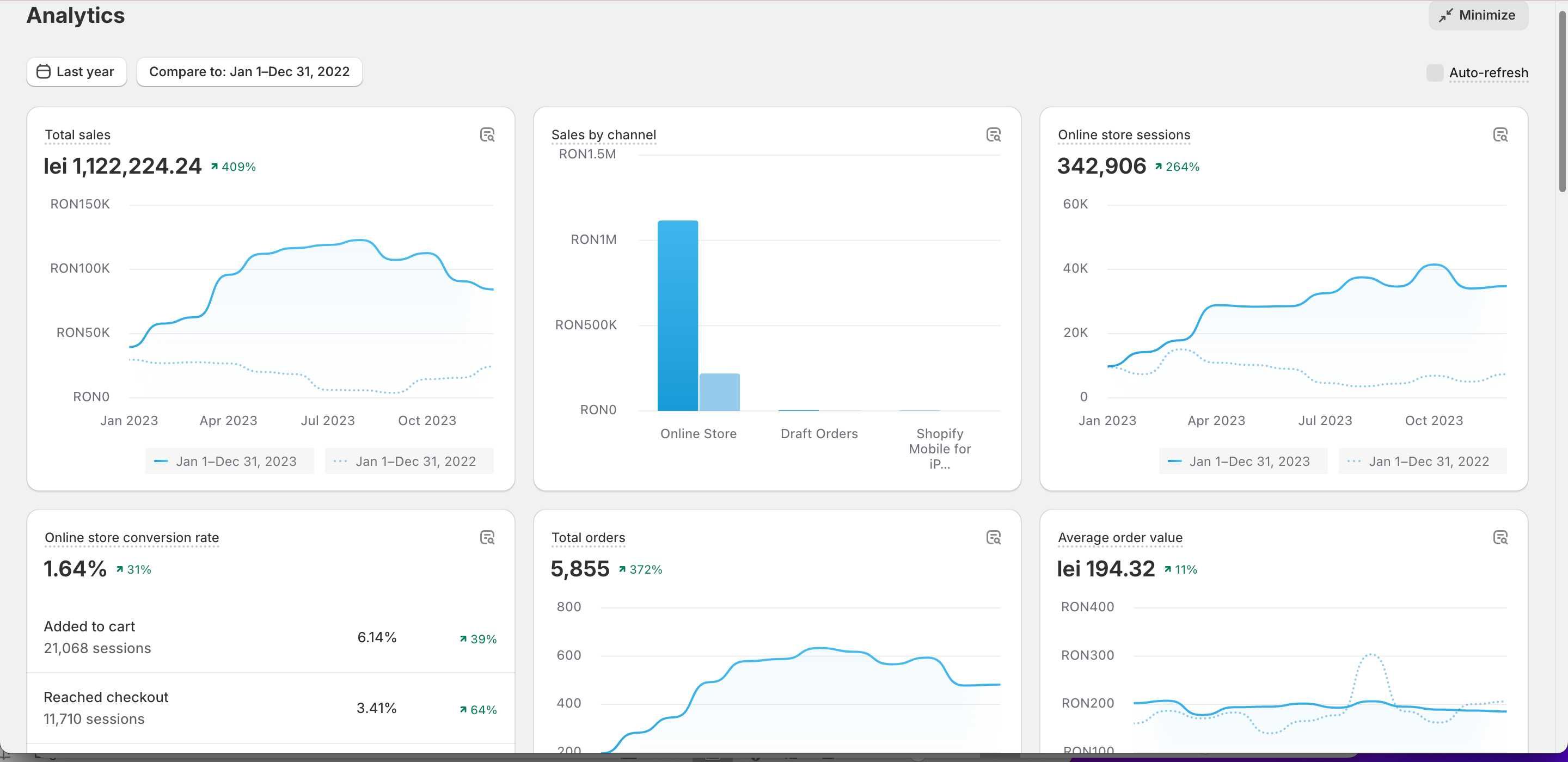Select the Added to cart row label
Viewport: 1568px width, 762px height.
click(x=89, y=626)
